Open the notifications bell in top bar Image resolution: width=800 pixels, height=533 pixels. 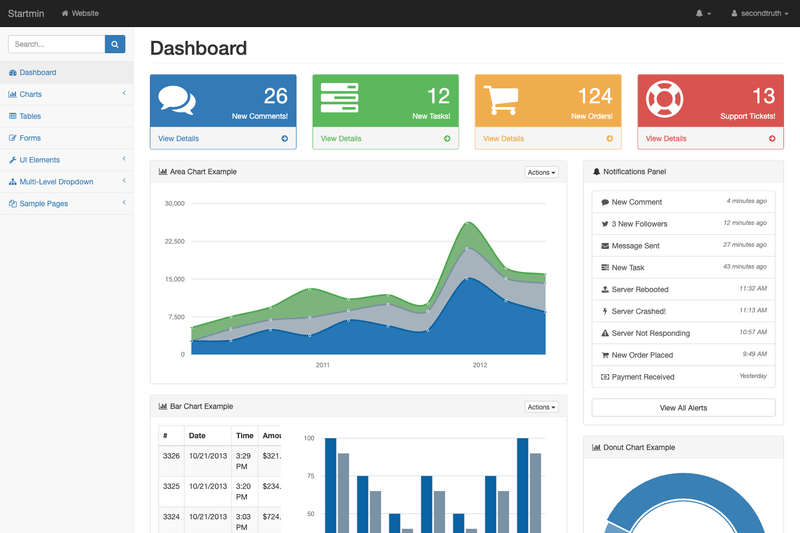703,13
